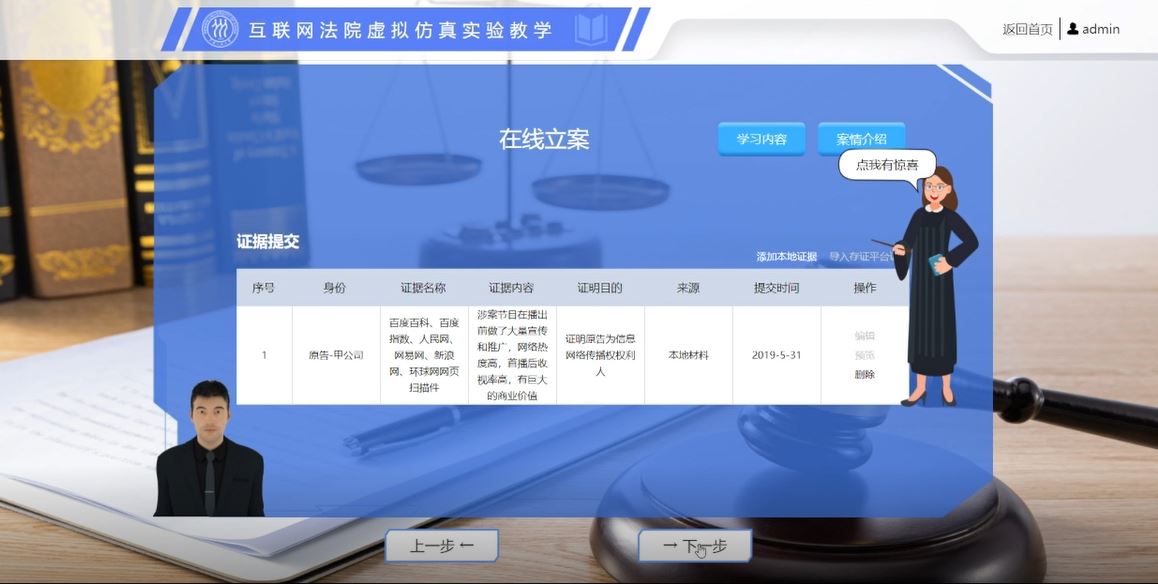Click 编辑 in the evidence row
This screenshot has height=584, width=1158.
point(865,336)
